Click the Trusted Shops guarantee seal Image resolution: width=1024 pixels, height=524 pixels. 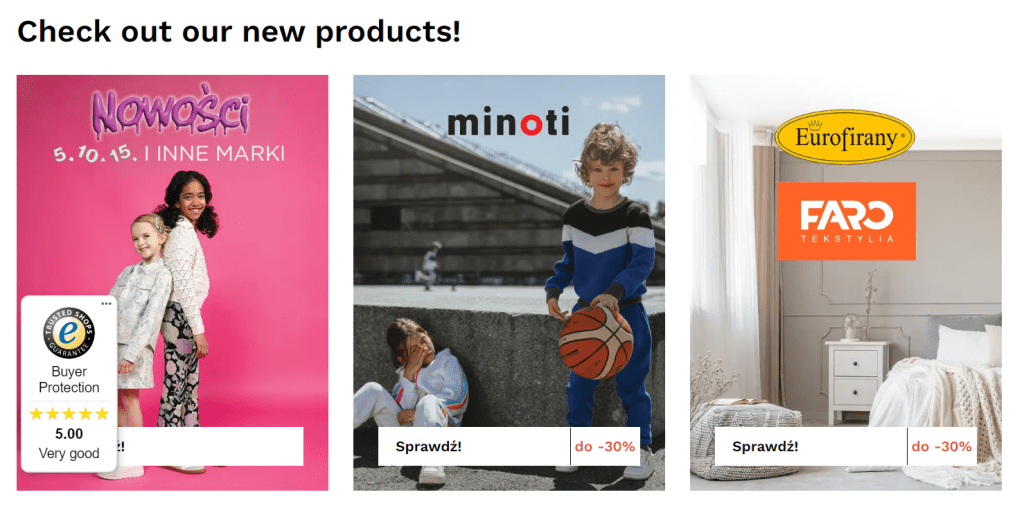(x=69, y=333)
